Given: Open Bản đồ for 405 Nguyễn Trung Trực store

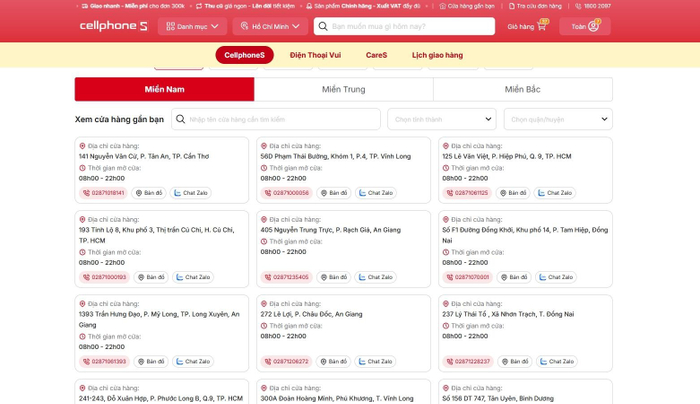Looking at the screenshot, I should pos(333,277).
